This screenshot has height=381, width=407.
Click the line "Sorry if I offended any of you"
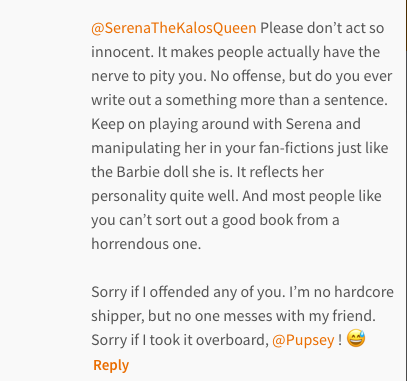(x=242, y=292)
